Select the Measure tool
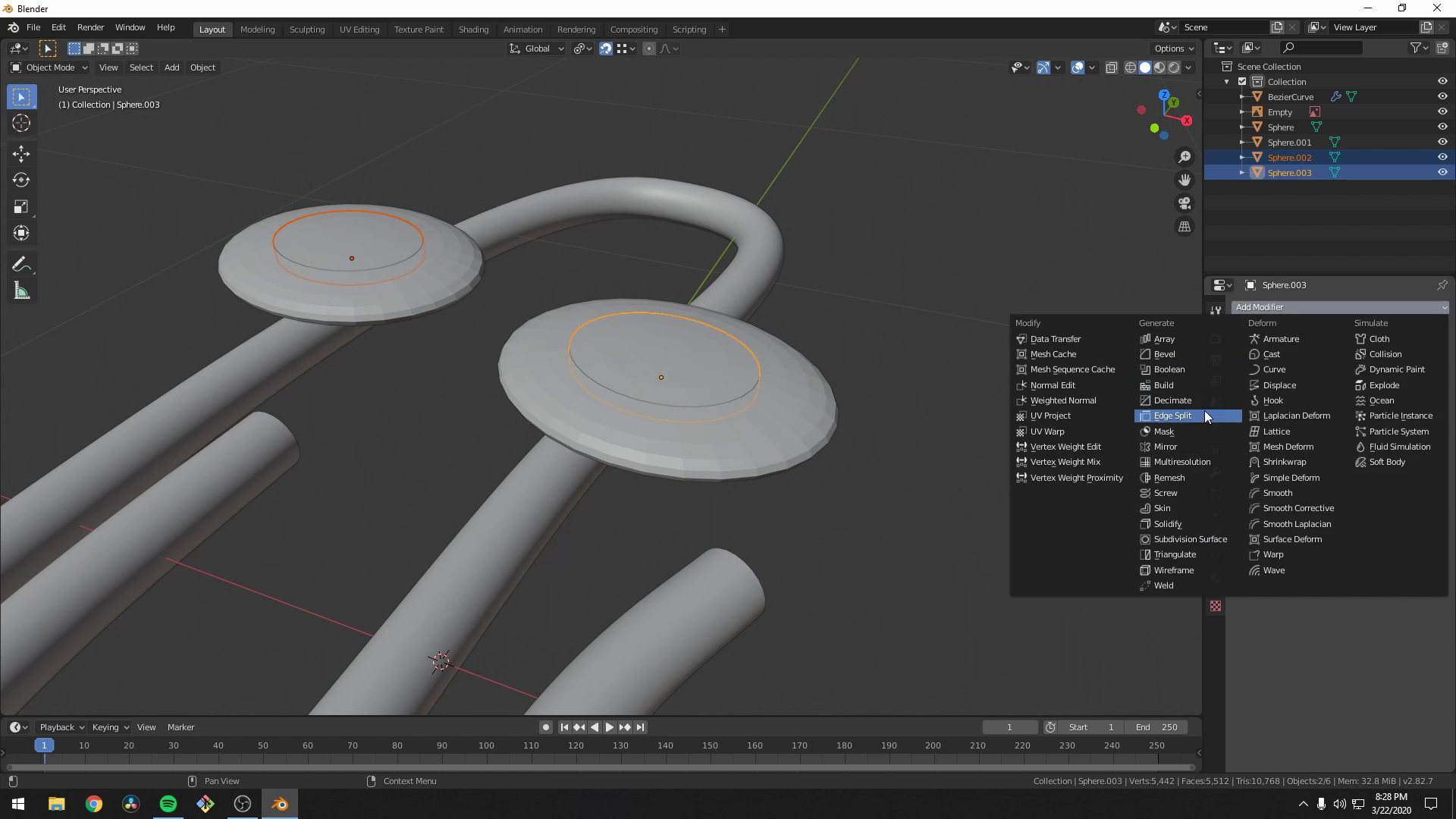The image size is (1456, 819). [x=21, y=292]
